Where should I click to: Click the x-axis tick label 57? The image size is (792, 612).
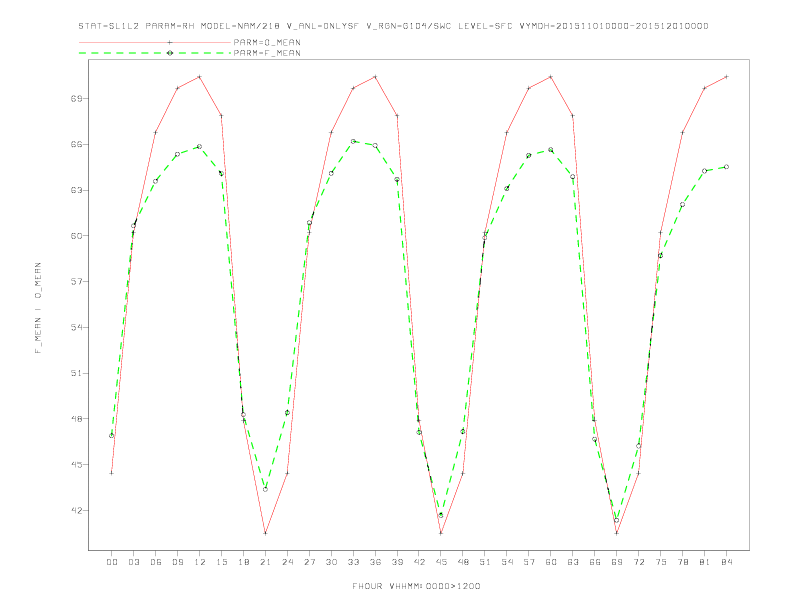point(529,562)
